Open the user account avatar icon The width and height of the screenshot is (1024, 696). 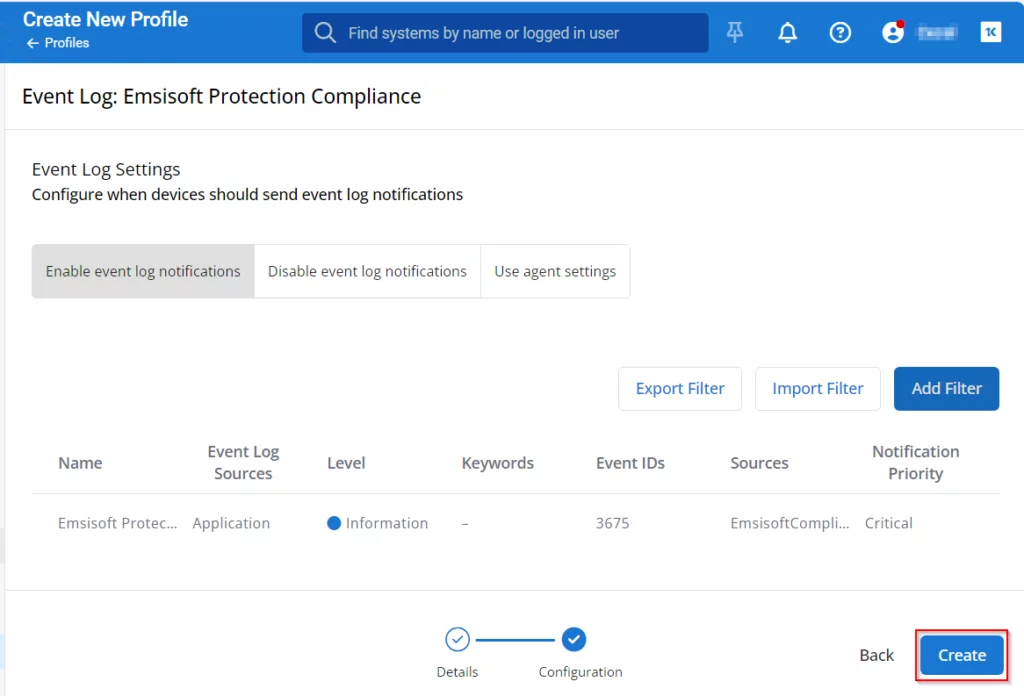[x=892, y=33]
